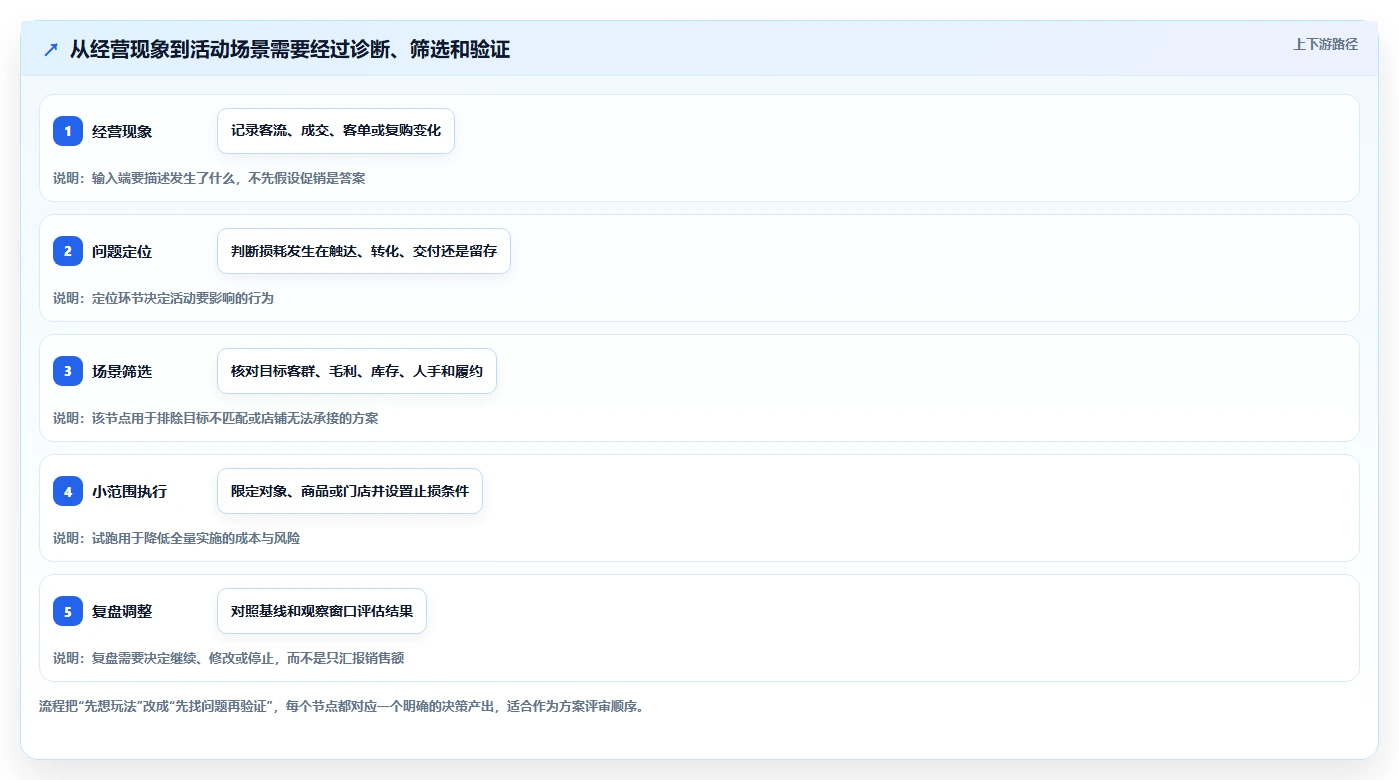Click the step 4 number badge
The image size is (1399, 780).
pyautogui.click(x=68, y=491)
